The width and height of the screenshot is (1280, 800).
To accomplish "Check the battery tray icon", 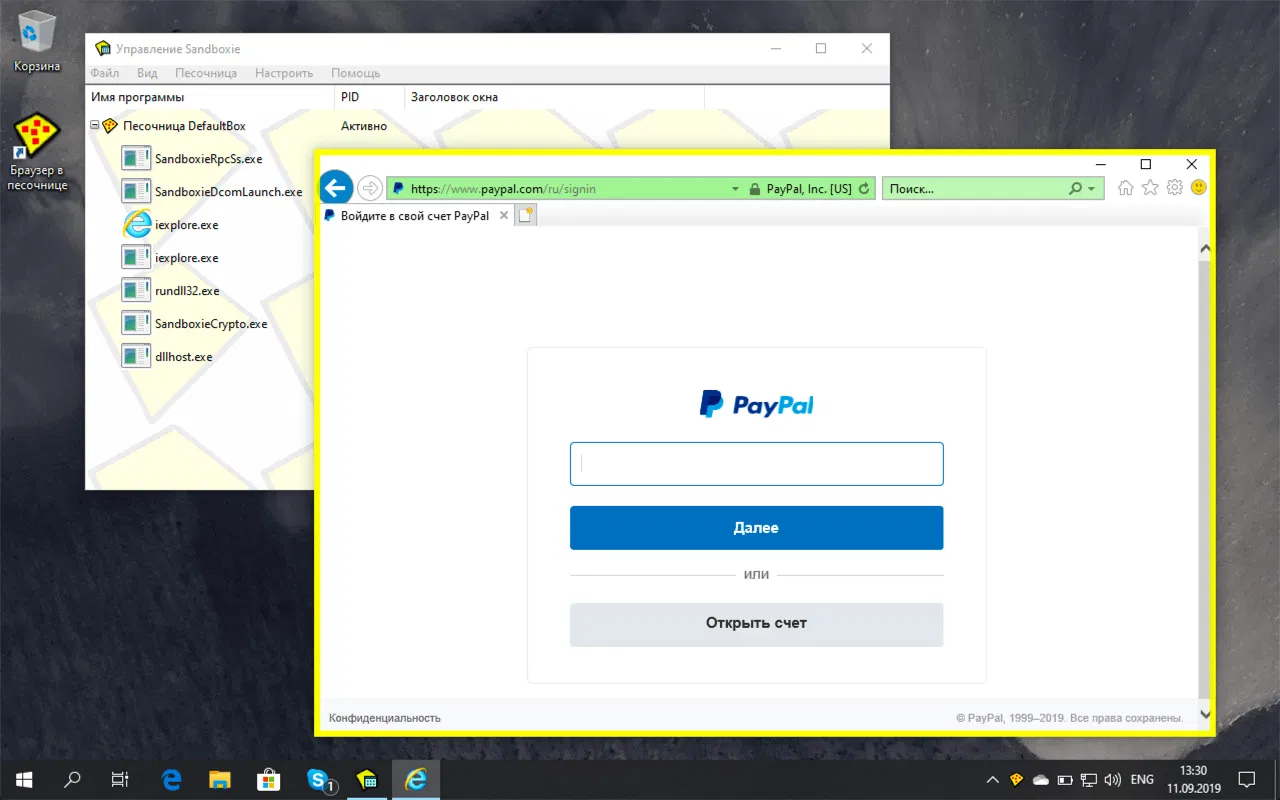I will [1065, 780].
